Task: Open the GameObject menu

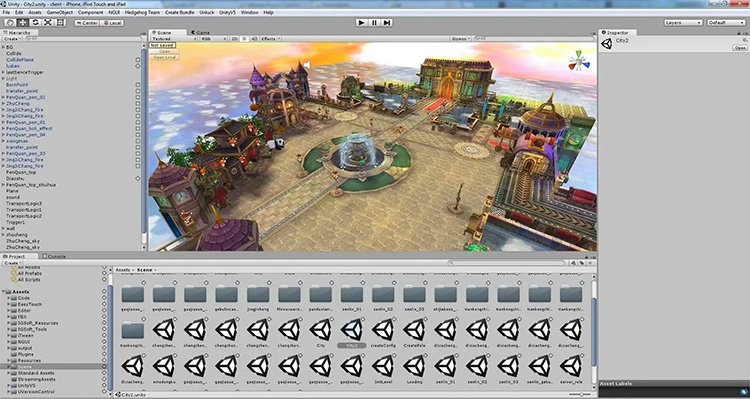Action: click(60, 12)
